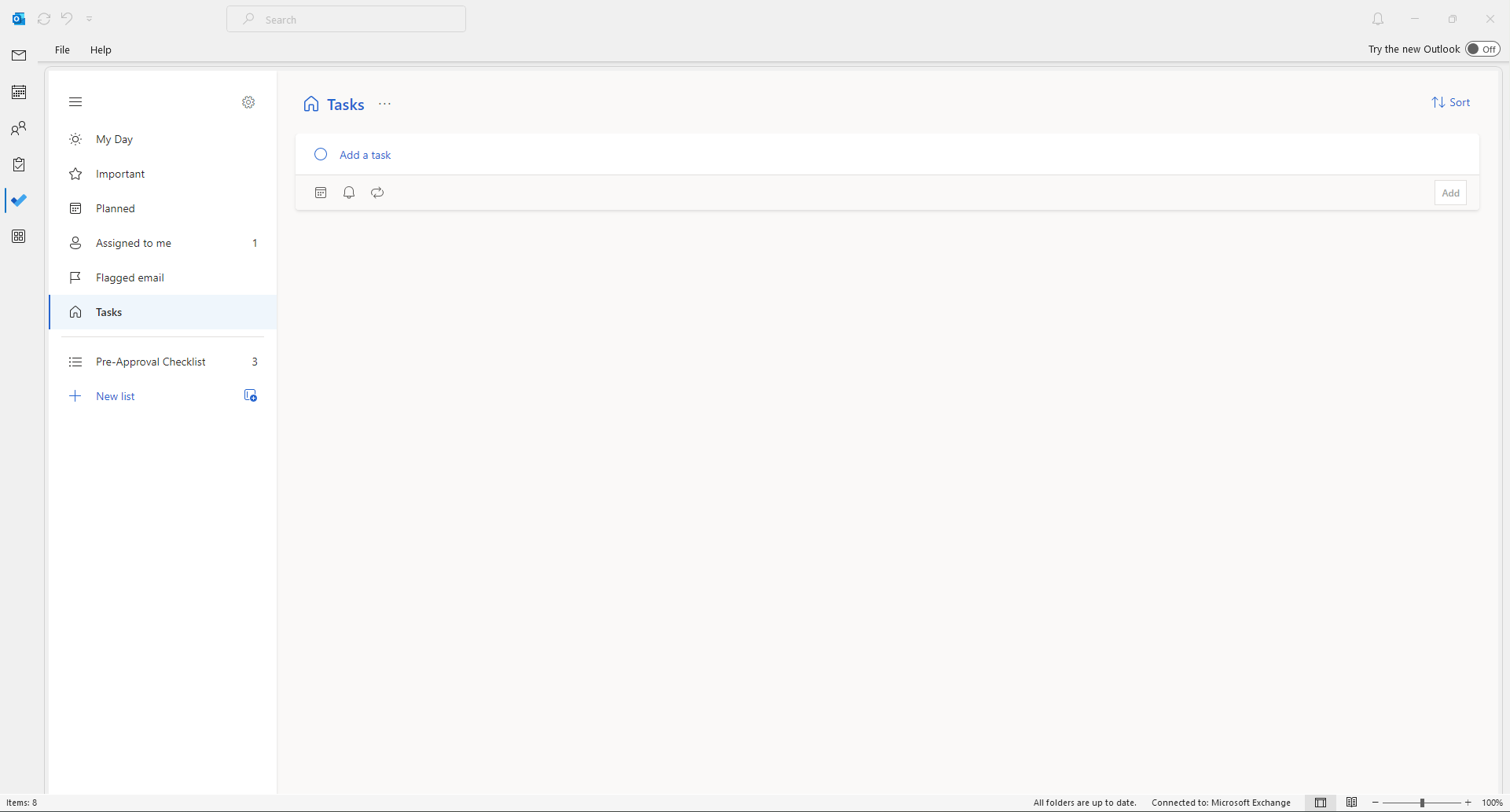Collapse the sidebar with hamburger menu
The width and height of the screenshot is (1510, 812).
[x=75, y=102]
